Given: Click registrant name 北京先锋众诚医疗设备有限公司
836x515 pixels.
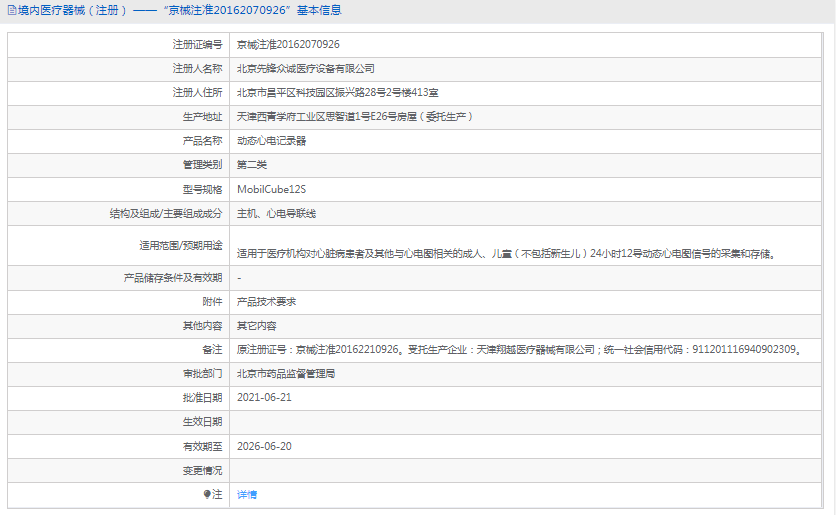Looking at the screenshot, I should [306, 68].
